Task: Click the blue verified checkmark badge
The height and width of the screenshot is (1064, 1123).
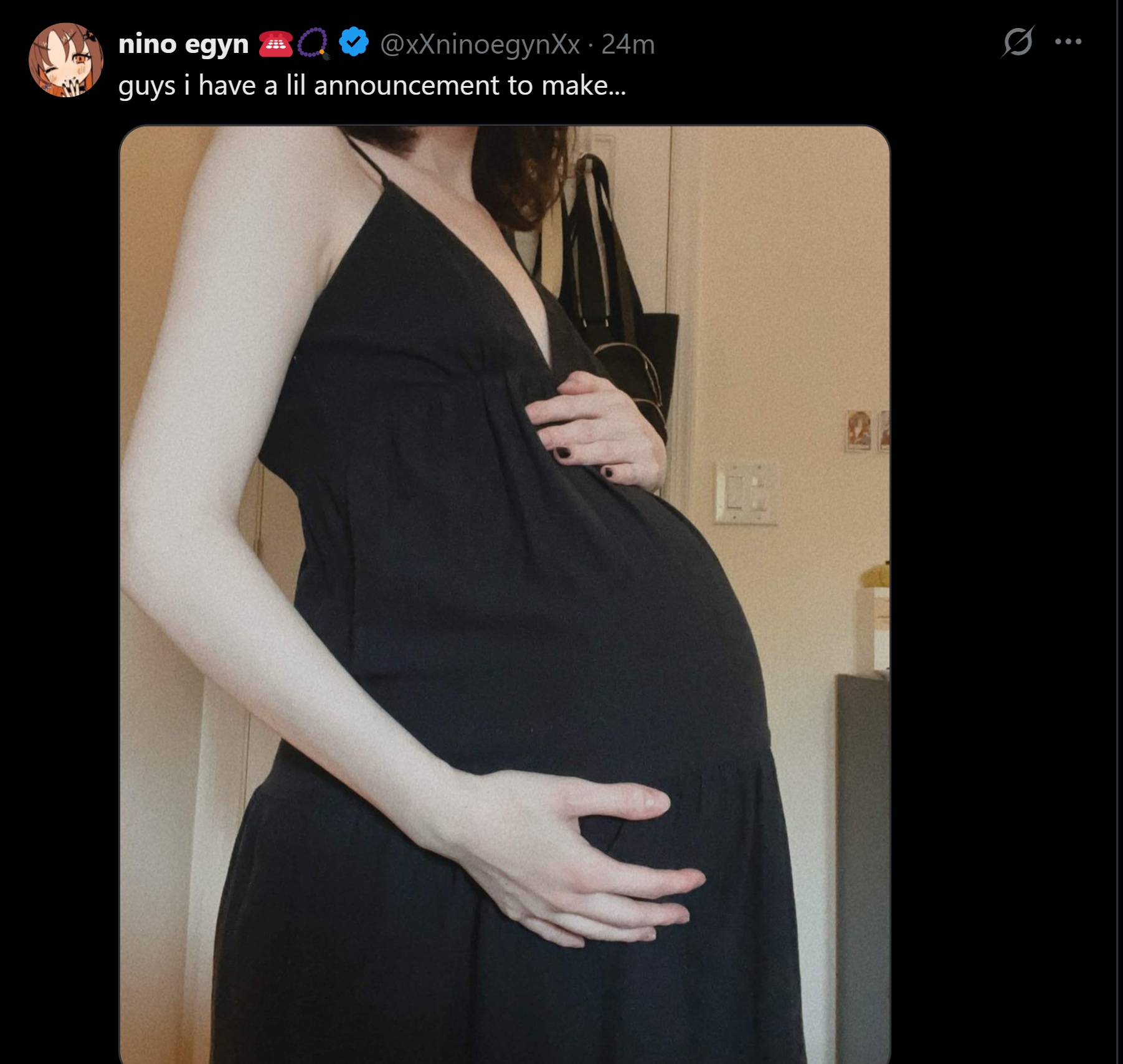Action: [x=354, y=42]
